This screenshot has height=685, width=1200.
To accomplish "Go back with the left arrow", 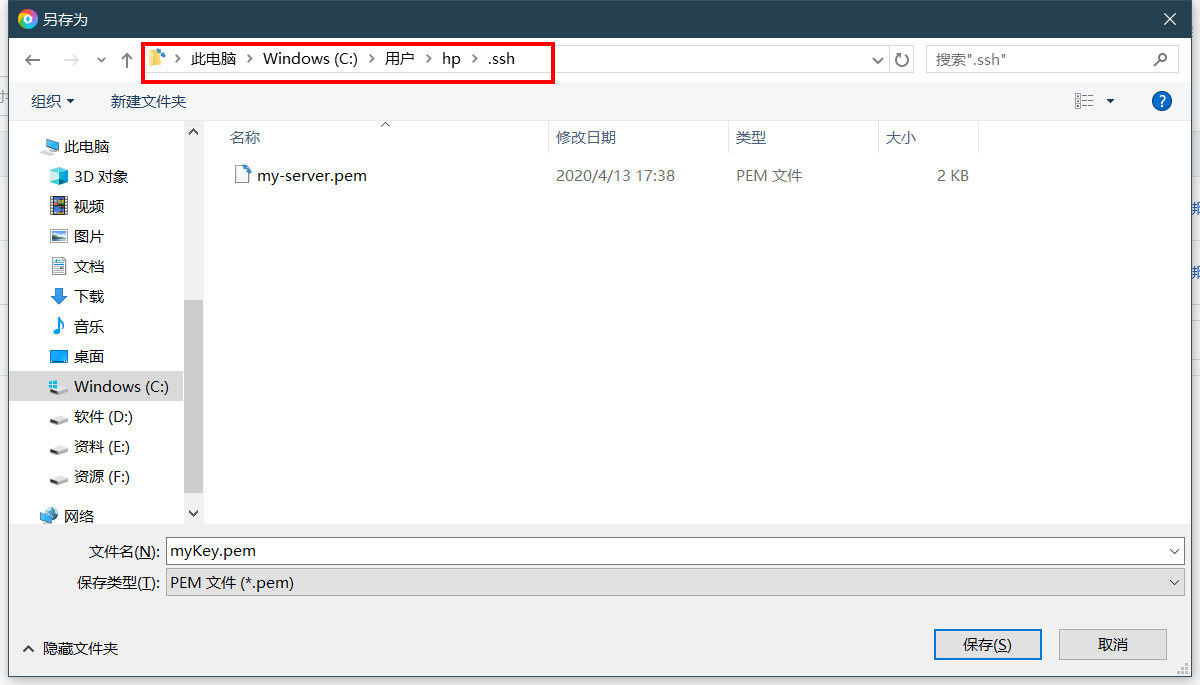I will 33,60.
